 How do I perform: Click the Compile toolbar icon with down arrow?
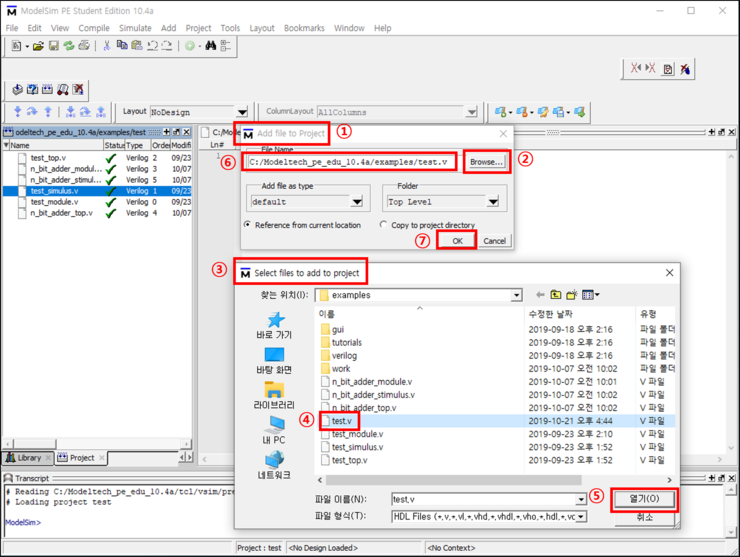coord(17,89)
